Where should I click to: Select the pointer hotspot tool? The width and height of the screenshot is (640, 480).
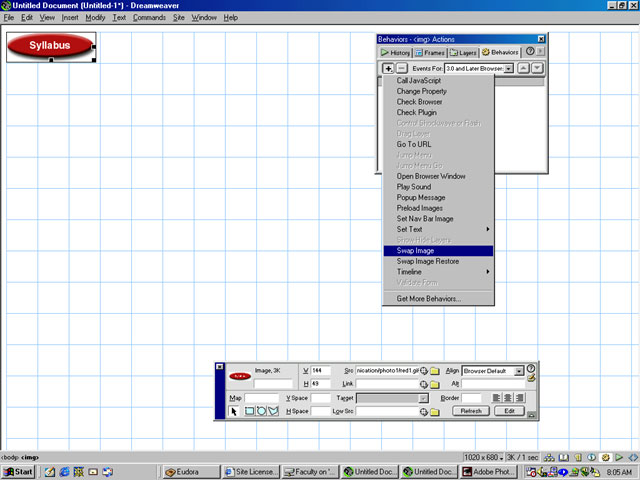(234, 411)
